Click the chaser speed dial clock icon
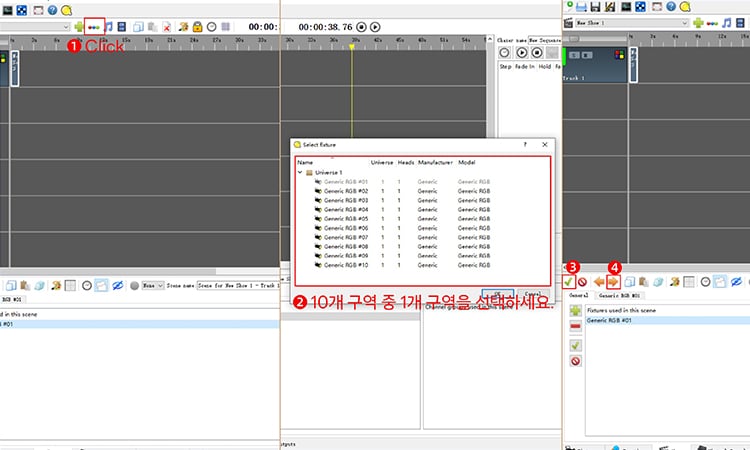 click(505, 53)
